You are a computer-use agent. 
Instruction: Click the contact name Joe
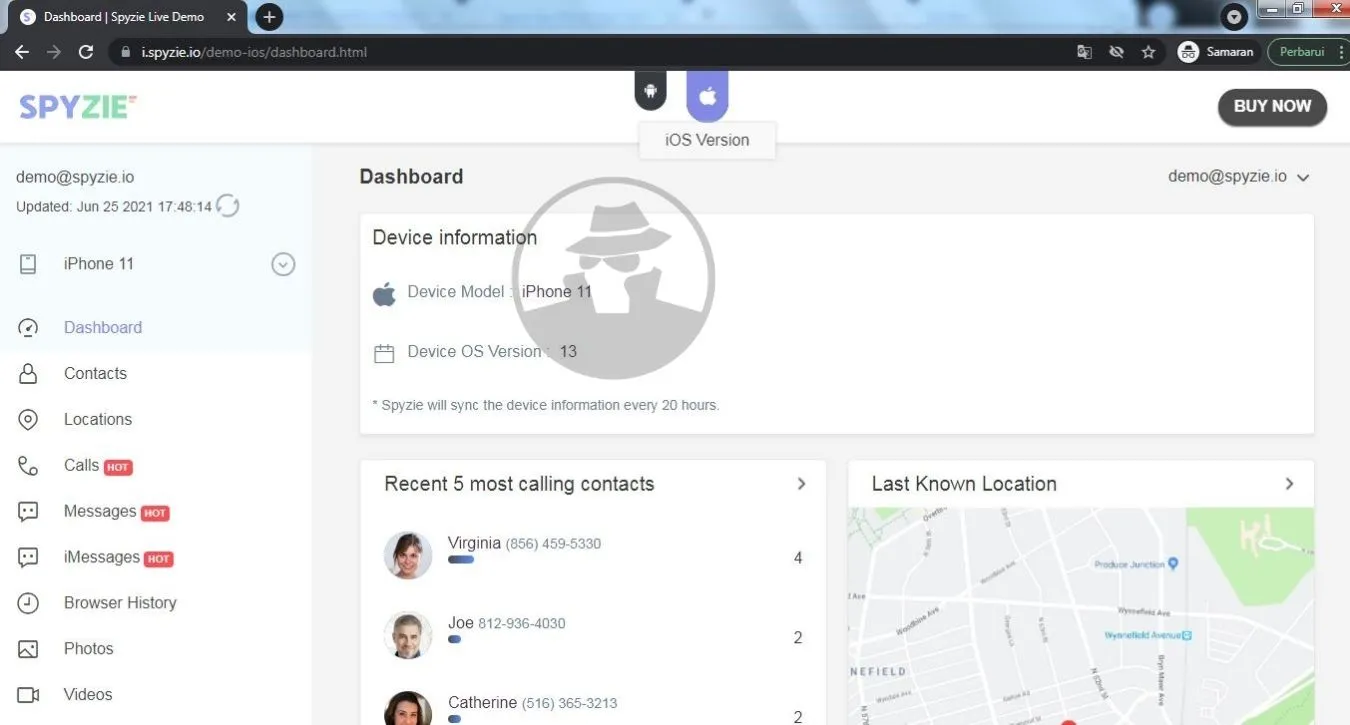click(461, 623)
